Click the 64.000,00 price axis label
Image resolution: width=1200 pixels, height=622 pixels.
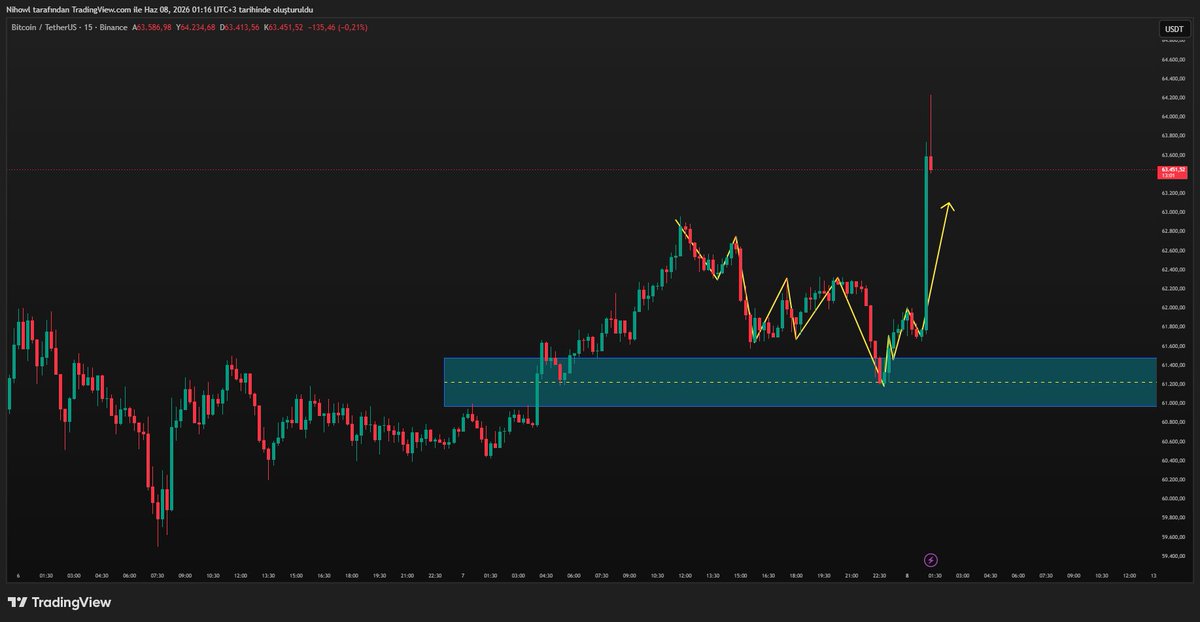coord(1174,117)
